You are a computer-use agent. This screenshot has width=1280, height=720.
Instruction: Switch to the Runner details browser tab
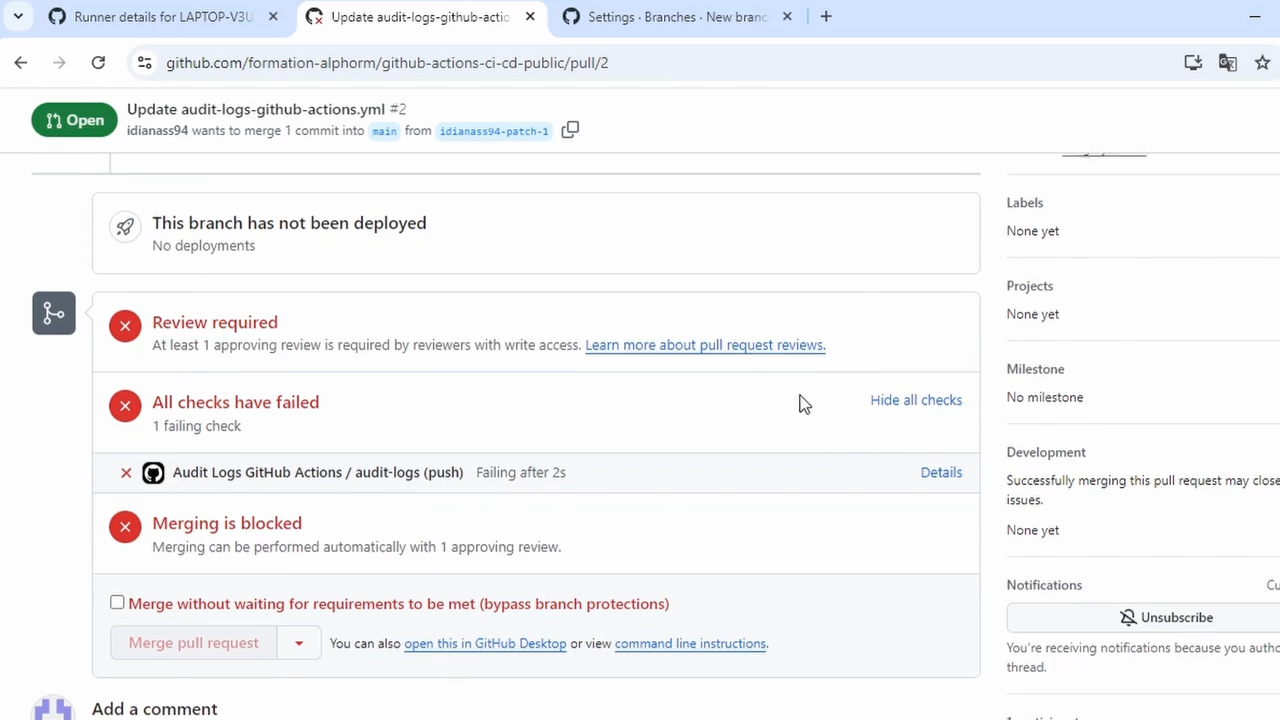(x=160, y=16)
